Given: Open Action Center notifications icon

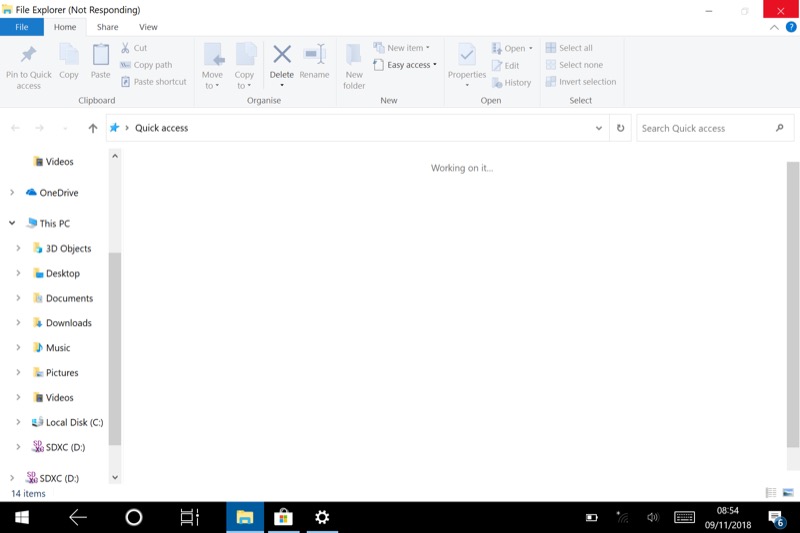Looking at the screenshot, I should click(777, 519).
